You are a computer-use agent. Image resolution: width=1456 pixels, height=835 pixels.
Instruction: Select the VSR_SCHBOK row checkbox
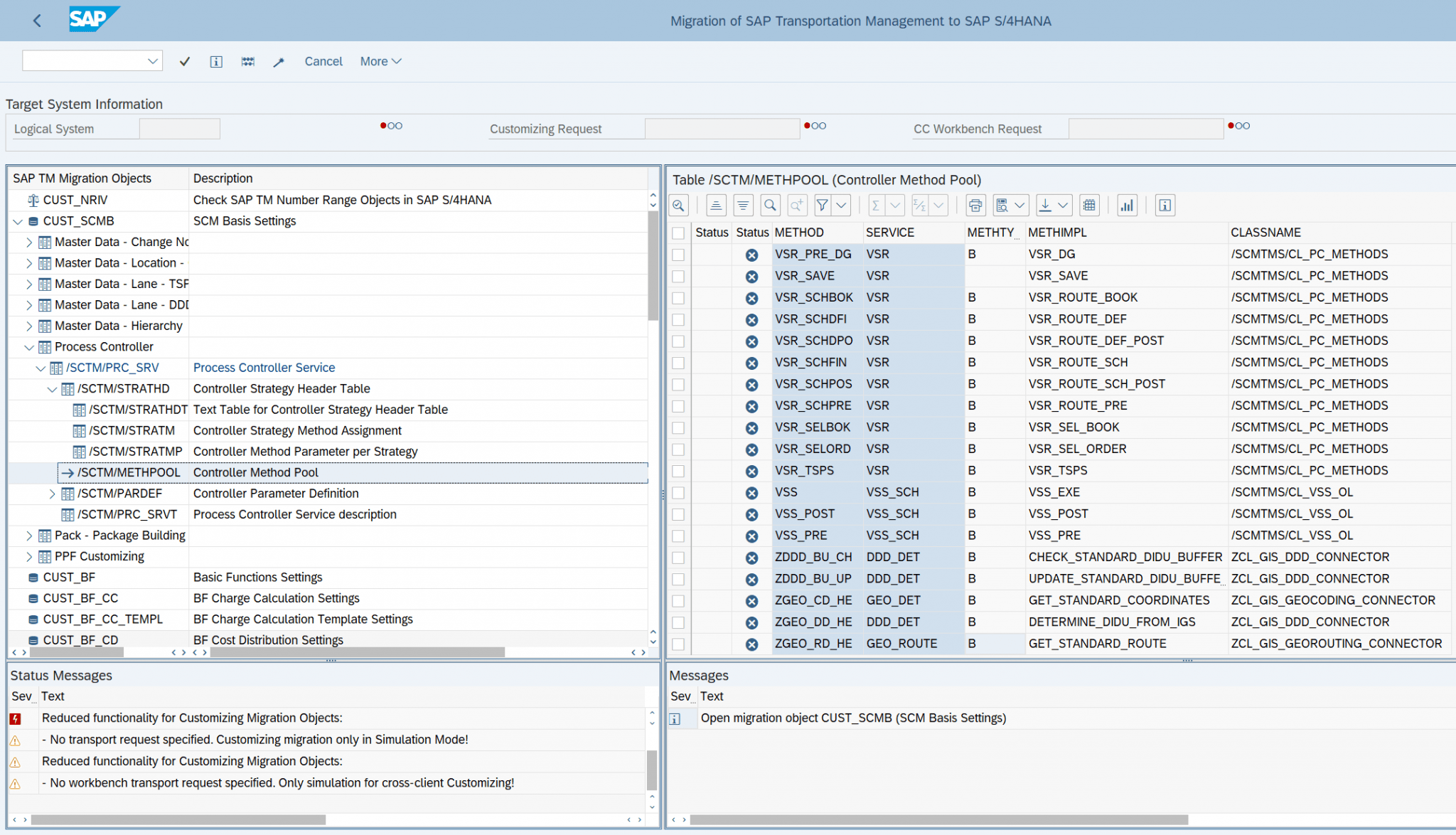point(678,298)
